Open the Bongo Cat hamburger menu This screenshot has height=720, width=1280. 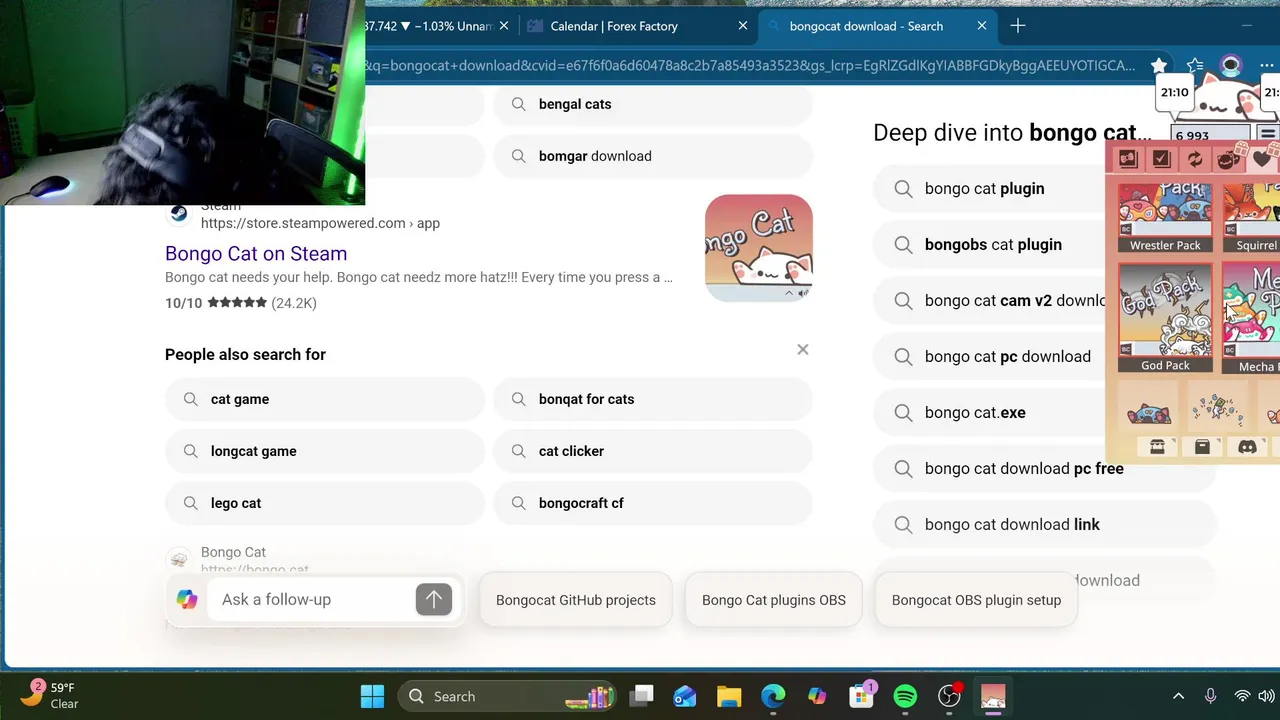pos(1267,135)
